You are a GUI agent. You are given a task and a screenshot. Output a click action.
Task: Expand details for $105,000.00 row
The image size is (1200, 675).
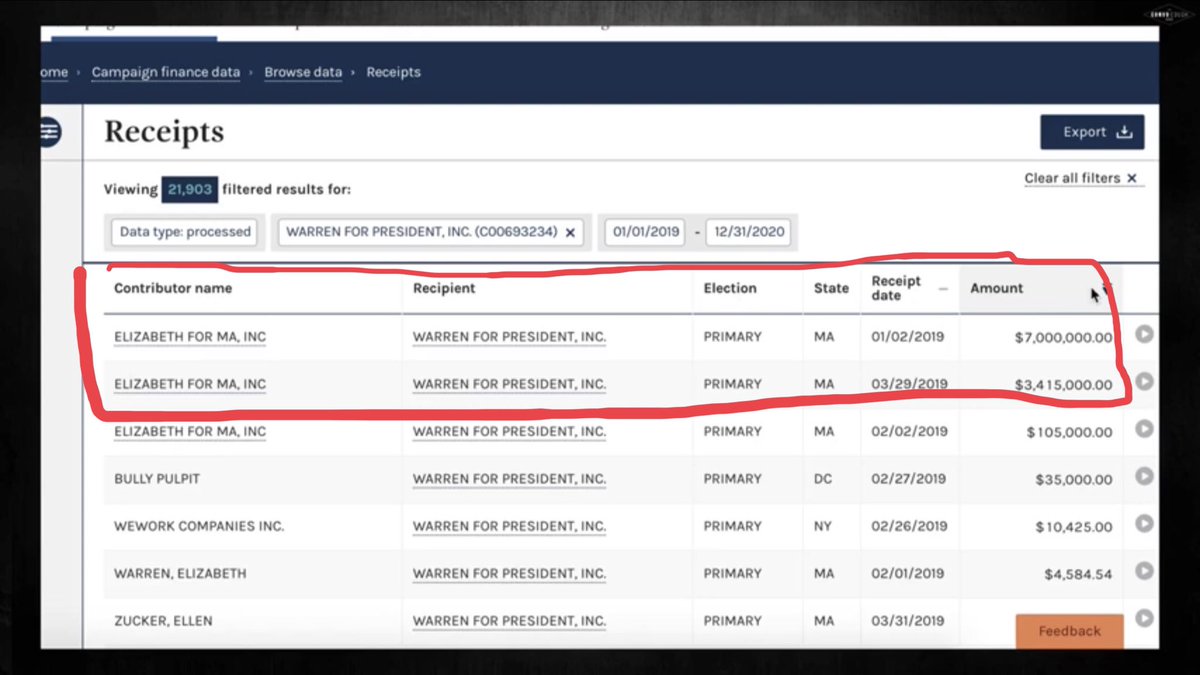[x=1144, y=429]
